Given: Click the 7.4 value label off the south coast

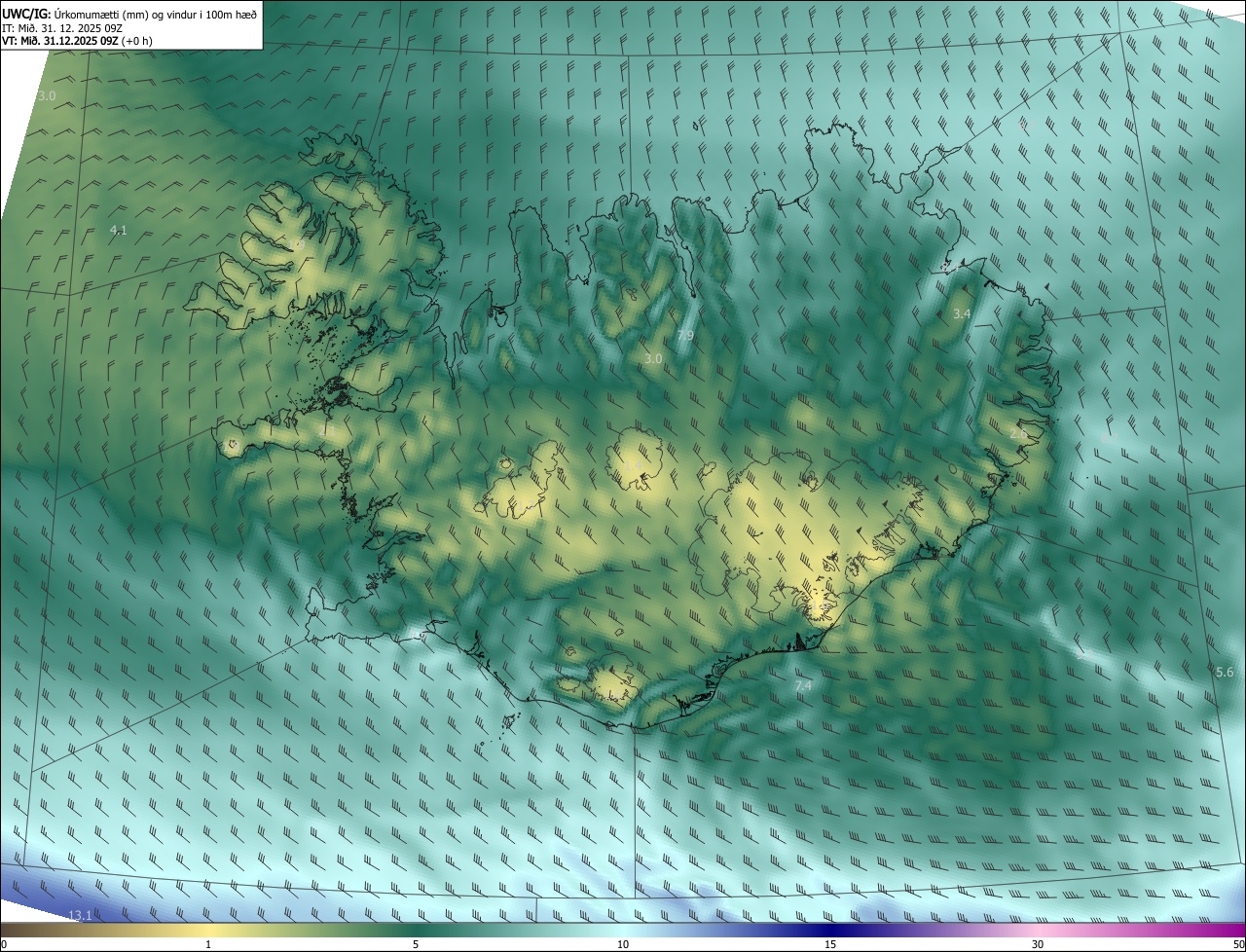Looking at the screenshot, I should [803, 687].
